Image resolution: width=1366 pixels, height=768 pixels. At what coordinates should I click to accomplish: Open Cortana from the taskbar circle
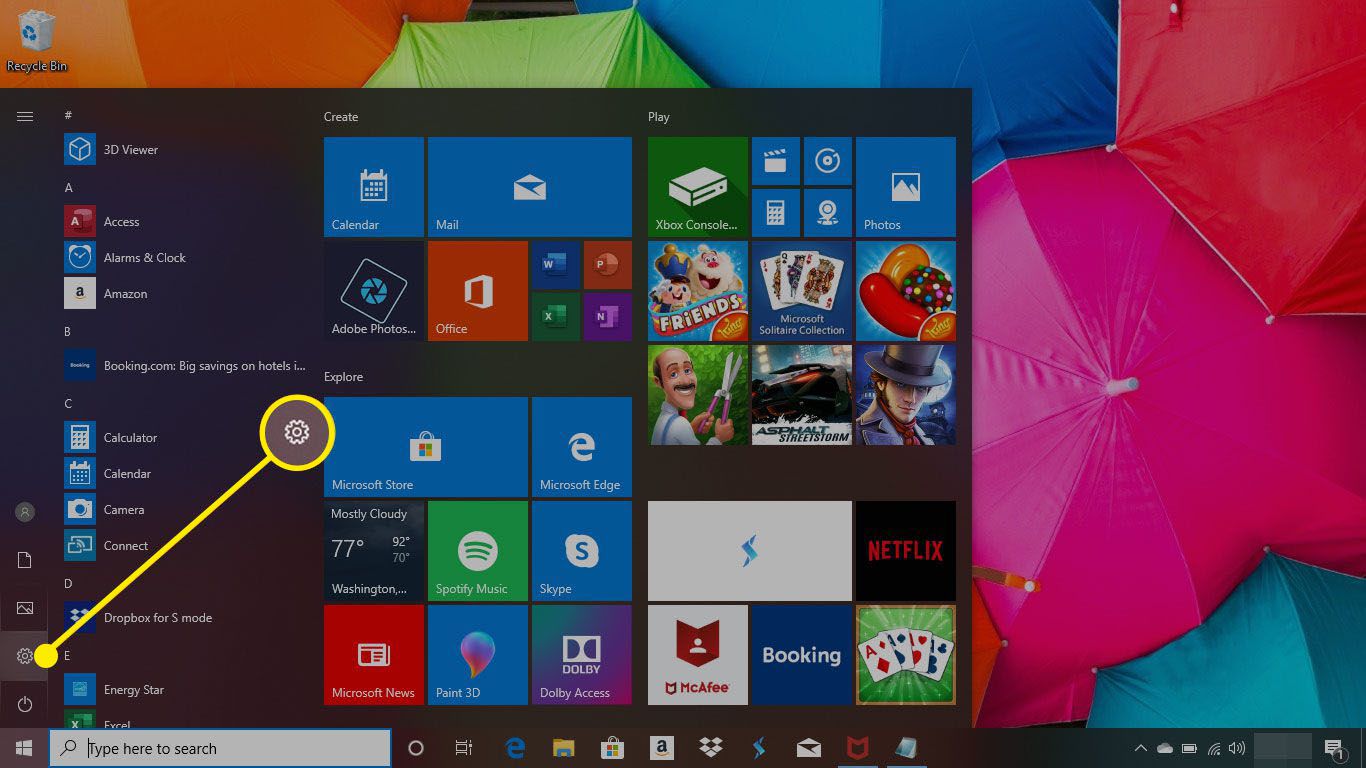[x=416, y=748]
